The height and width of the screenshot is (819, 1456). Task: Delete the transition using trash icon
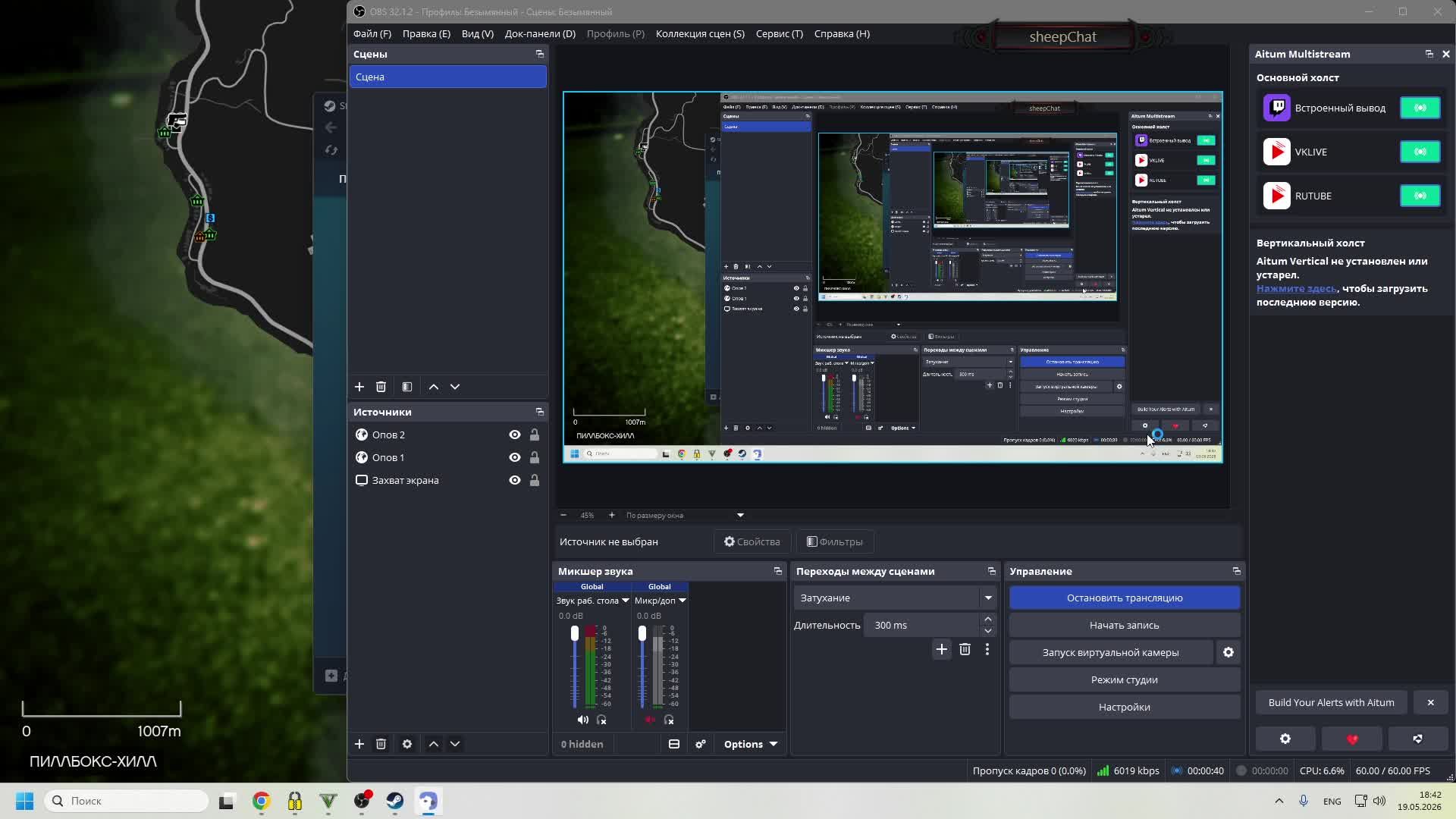point(965,649)
